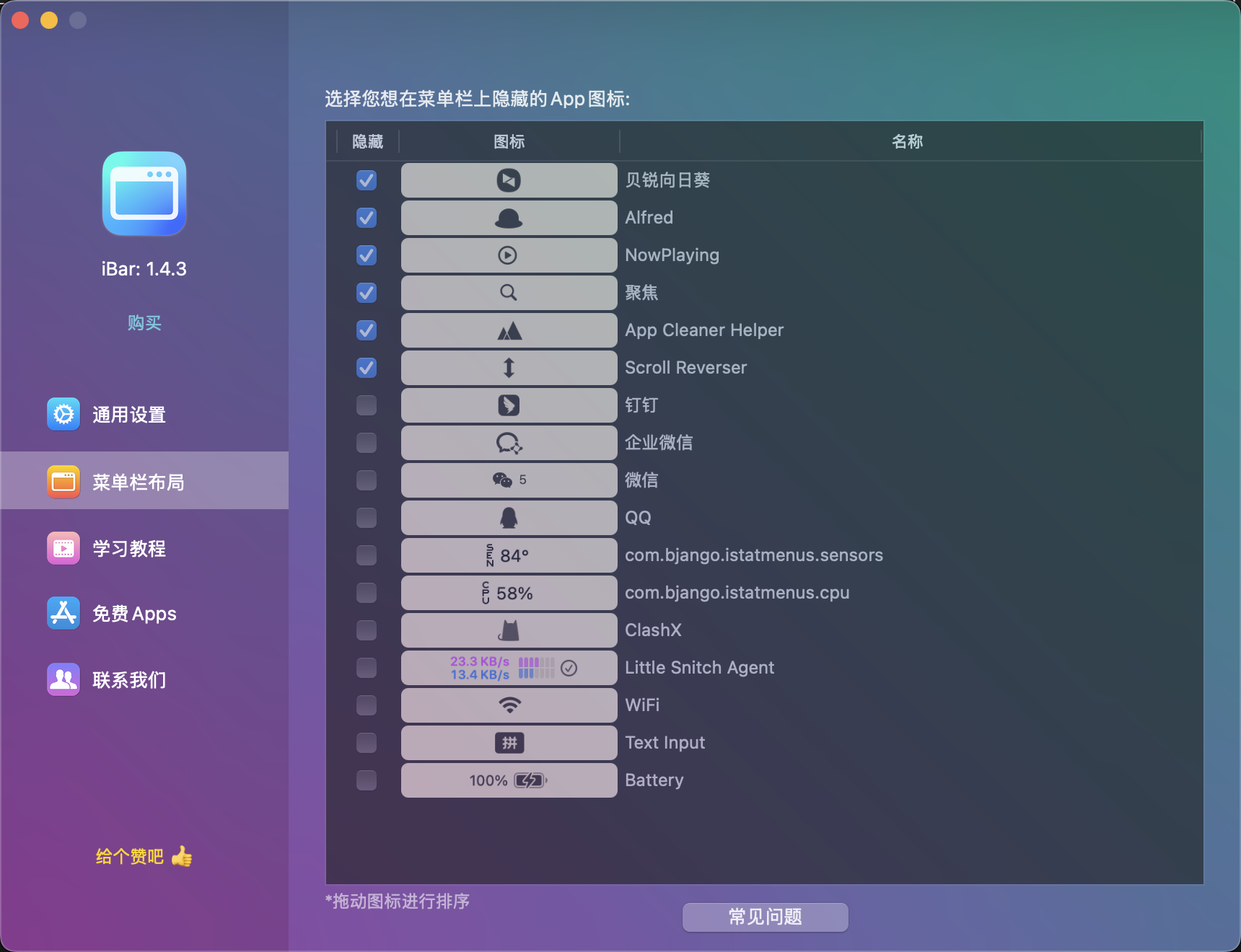The width and height of the screenshot is (1241, 952).
Task: Click the com.bjango.istatmenus.cpu name text
Action: point(737,593)
